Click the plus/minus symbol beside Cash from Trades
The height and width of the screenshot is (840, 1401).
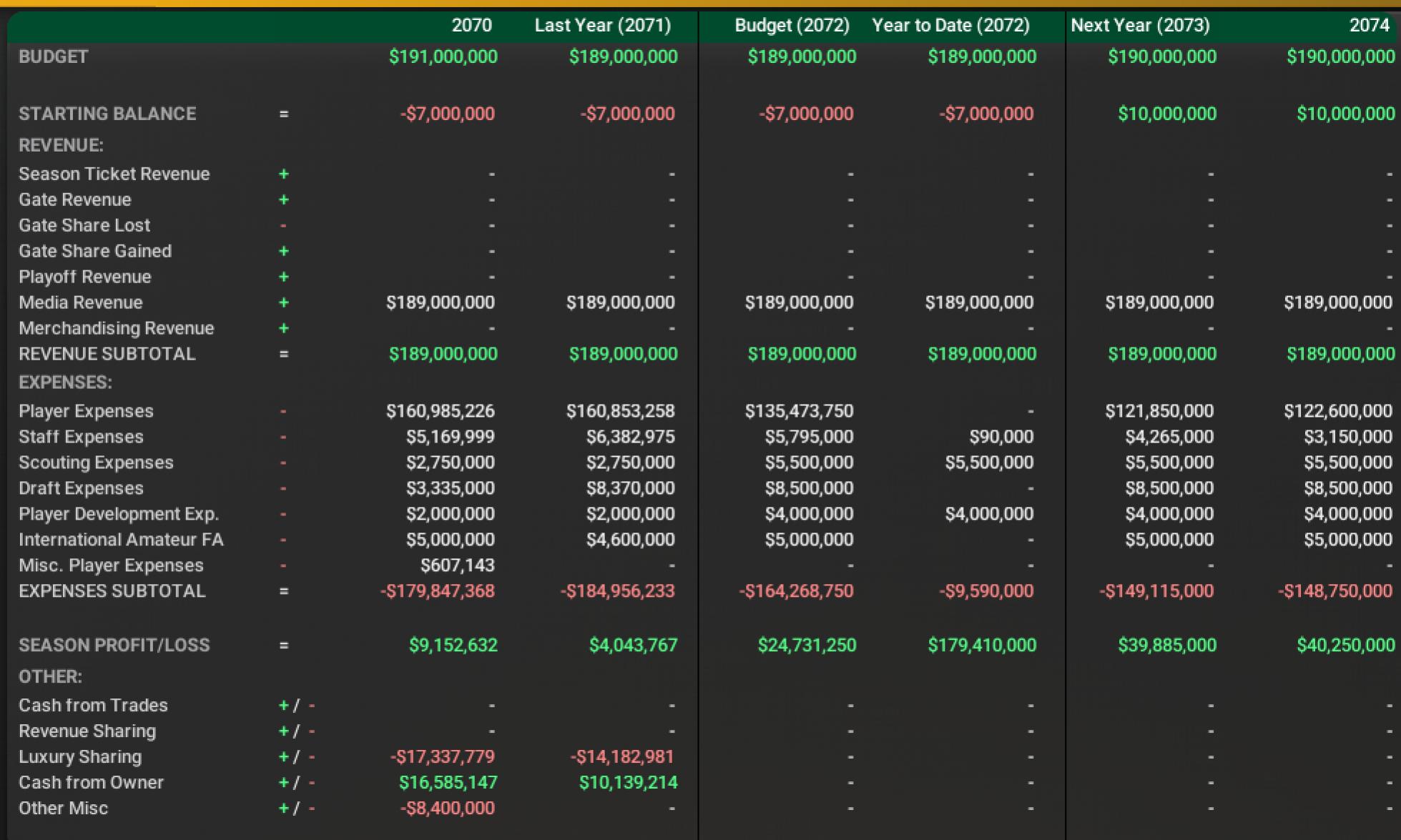[x=296, y=706]
